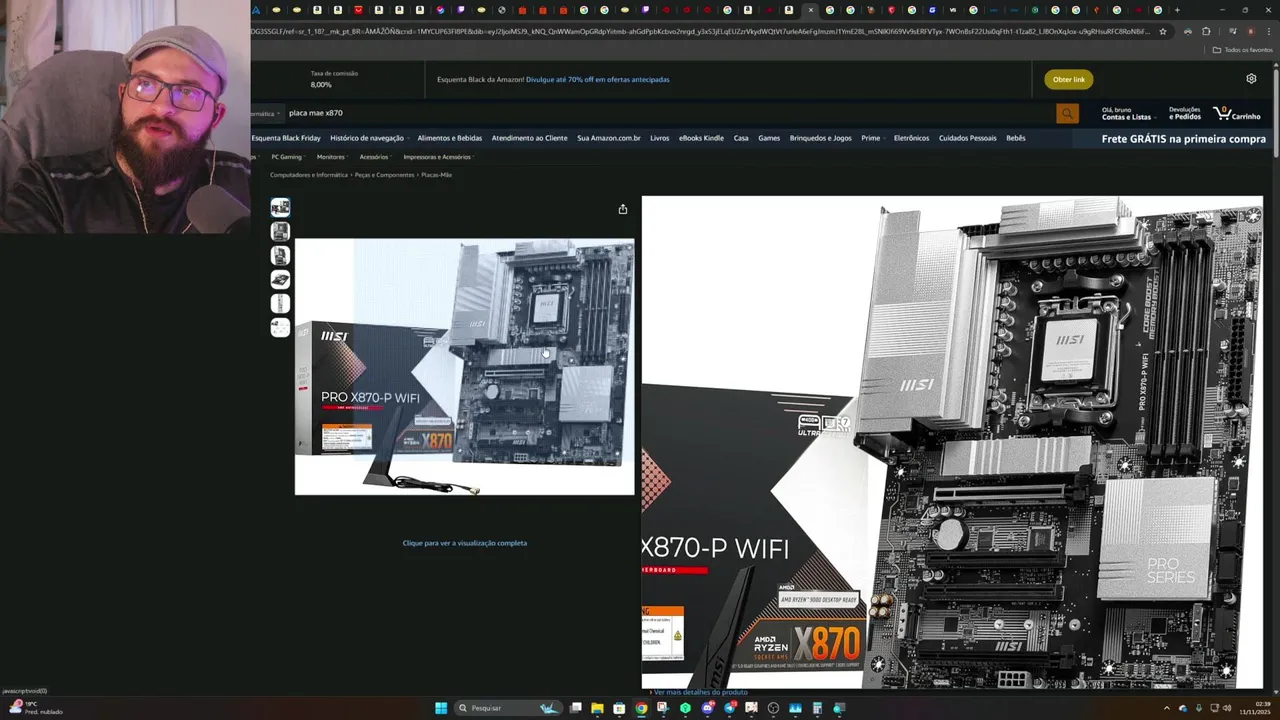This screenshot has width=1280, height=720.
Task: Click the Obter link button
Action: tap(1068, 79)
